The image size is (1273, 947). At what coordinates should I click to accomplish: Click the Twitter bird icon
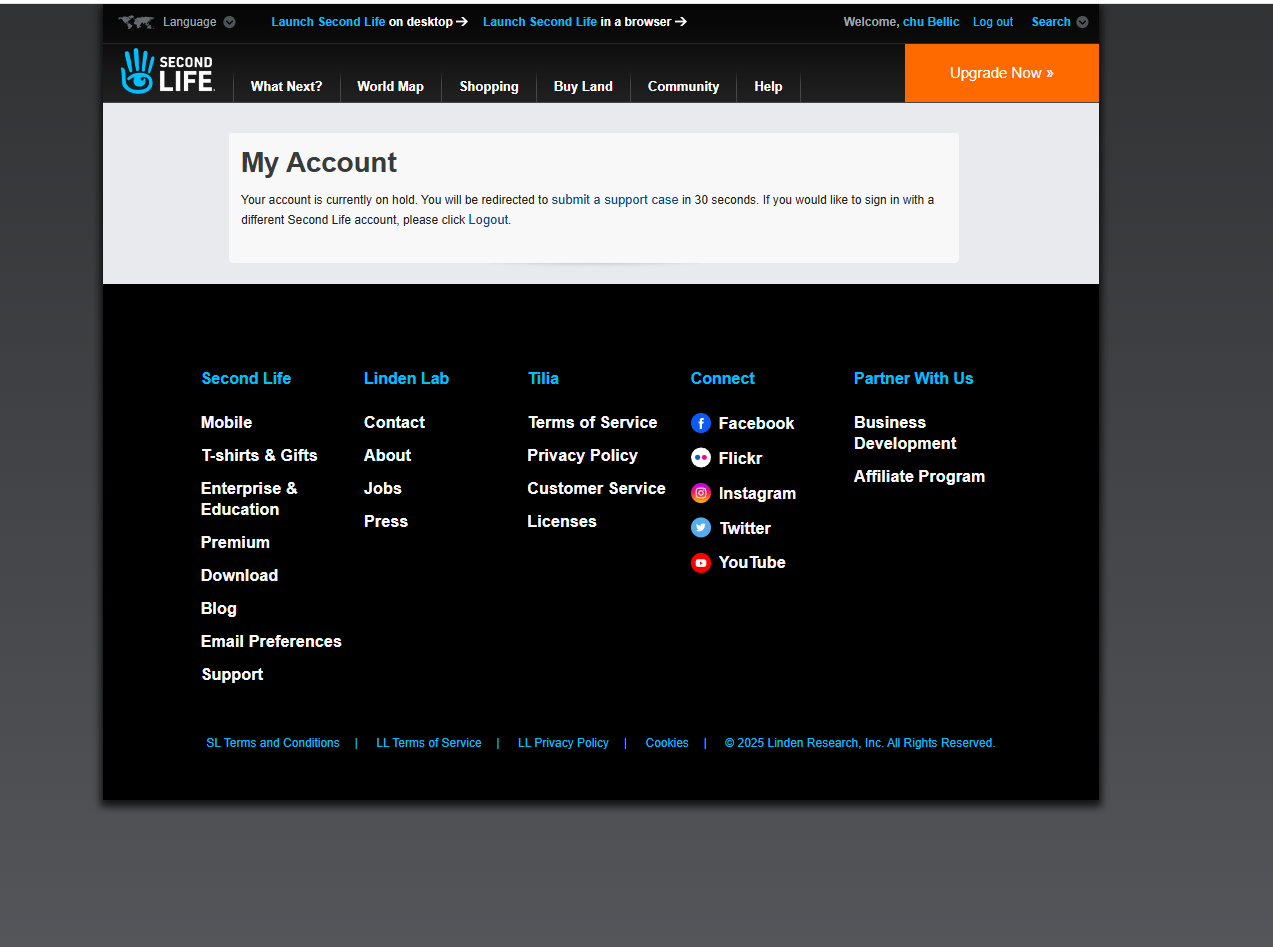click(701, 528)
